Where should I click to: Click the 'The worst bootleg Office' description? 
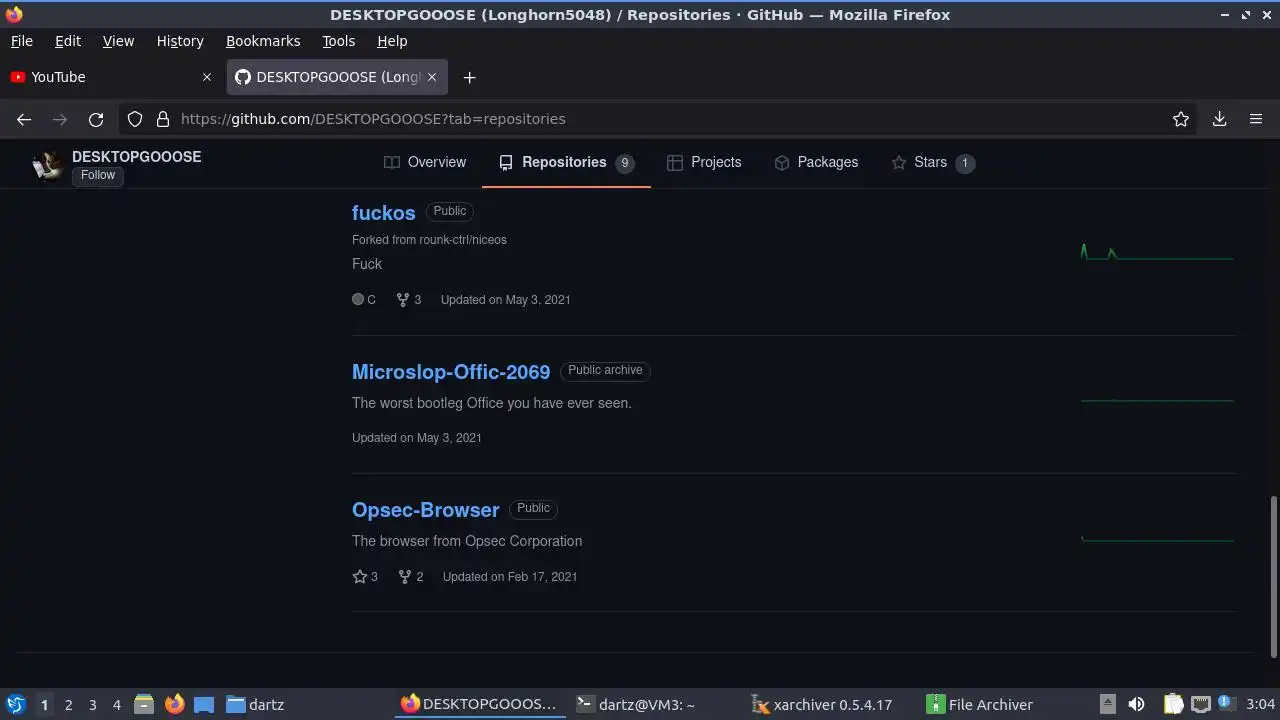click(492, 403)
